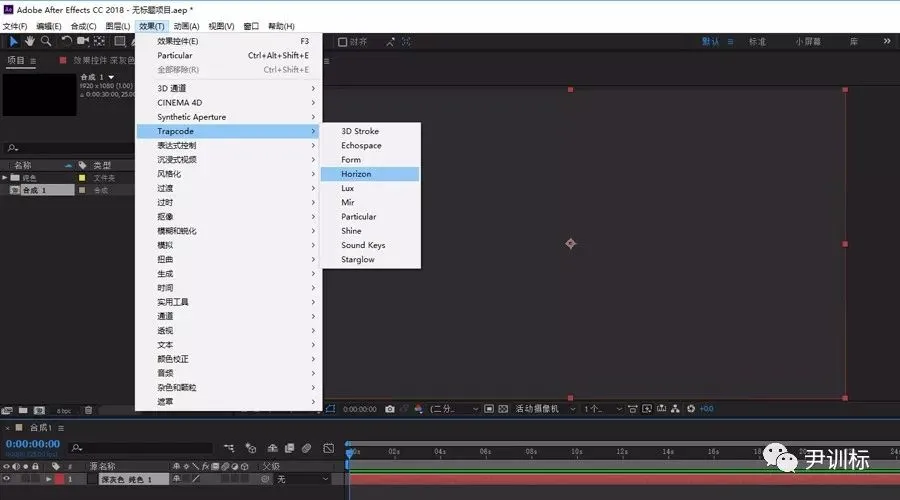
Task: Expand workspace overflow chevrons at top right
Action: pos(887,41)
